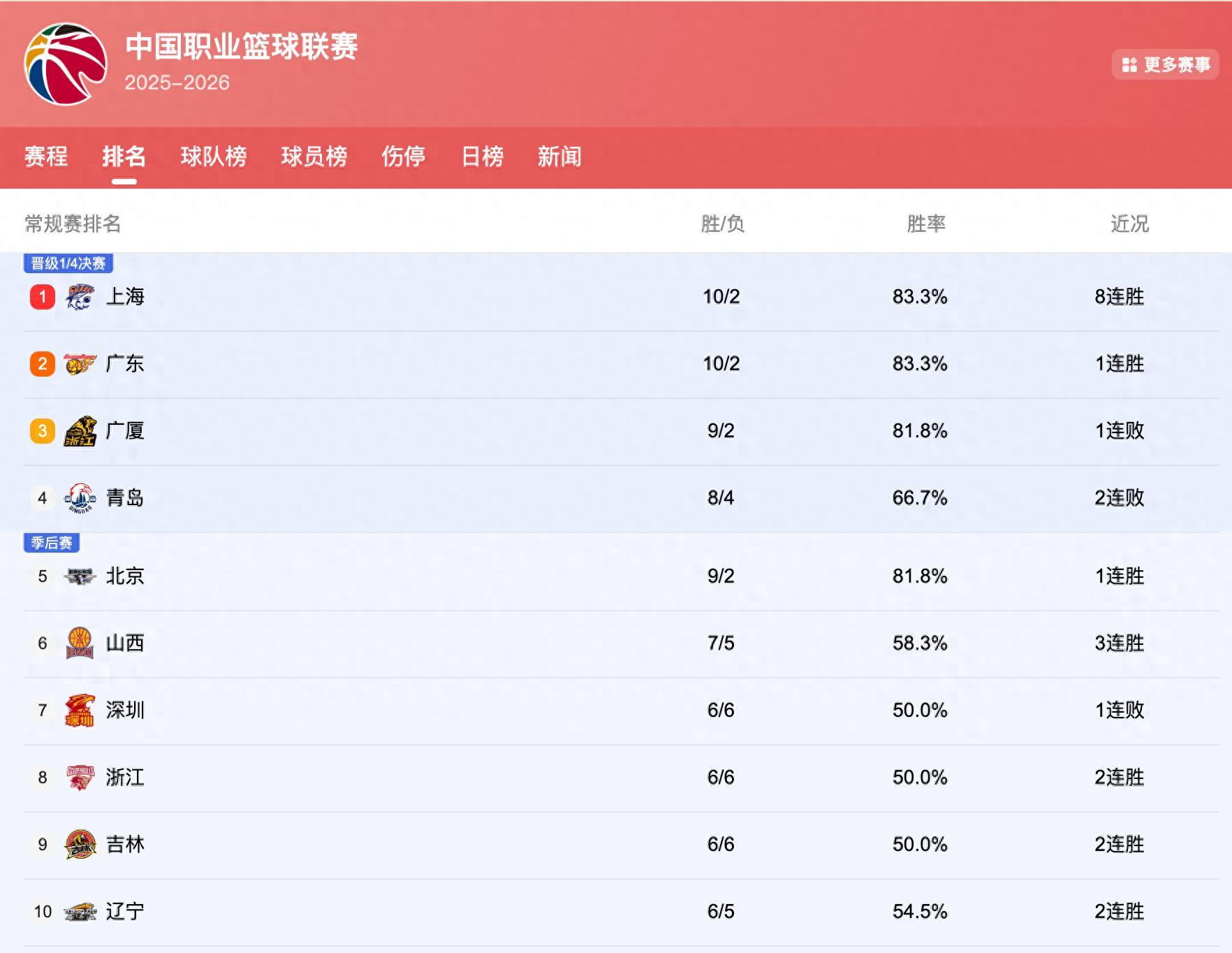This screenshot has height=953, width=1232.
Task: Click the Liaoning team logo
Action: tap(80, 912)
